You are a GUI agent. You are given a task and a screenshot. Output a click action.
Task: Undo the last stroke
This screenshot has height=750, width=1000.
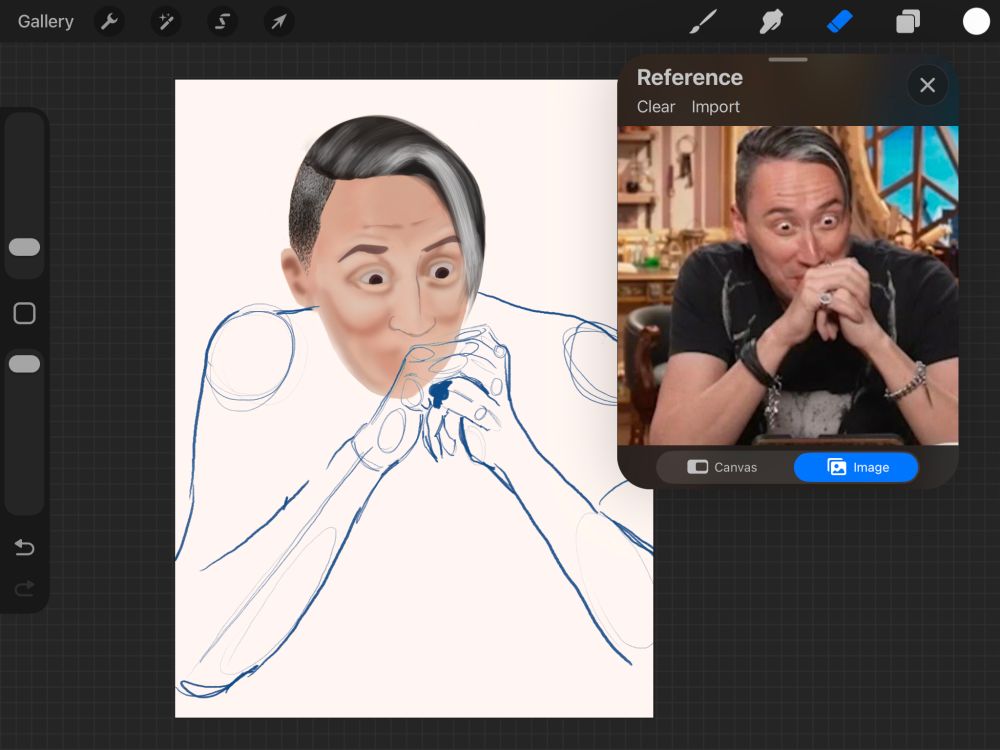click(24, 547)
